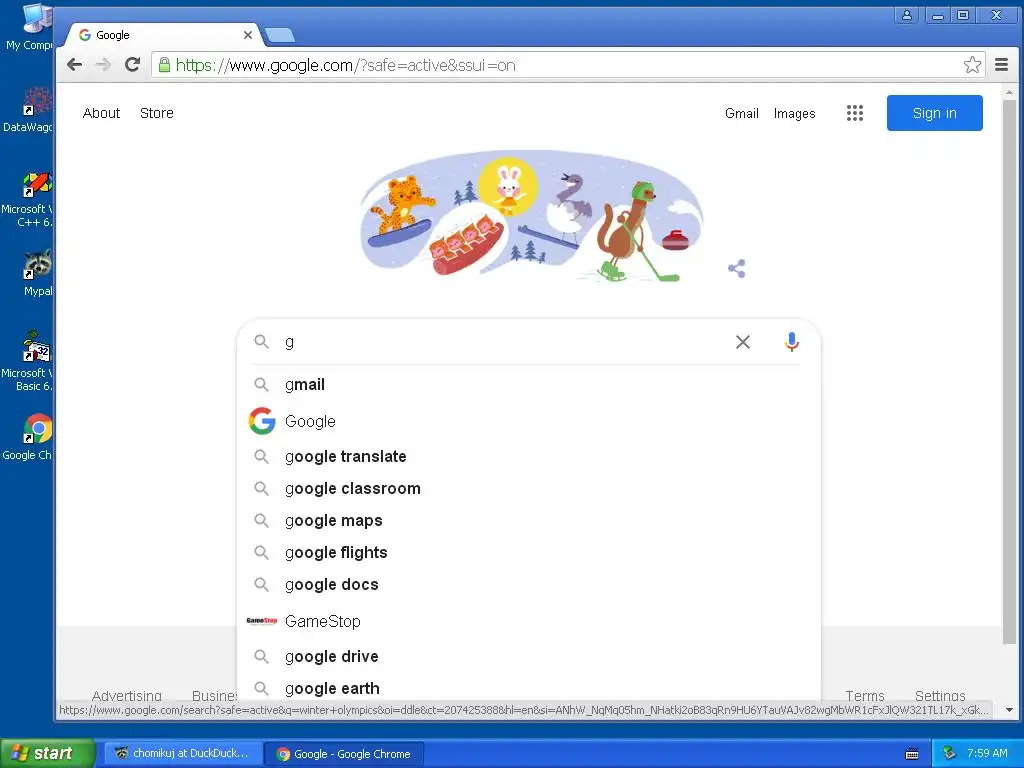Click the scrollbar down arrow
Screen dimensions: 1024x768
coord(1009,710)
